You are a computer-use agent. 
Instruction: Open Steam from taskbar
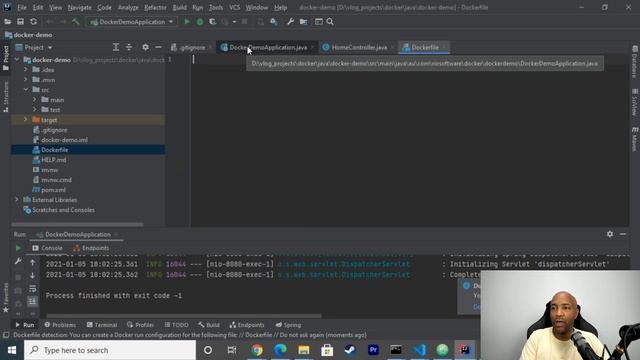point(350,350)
